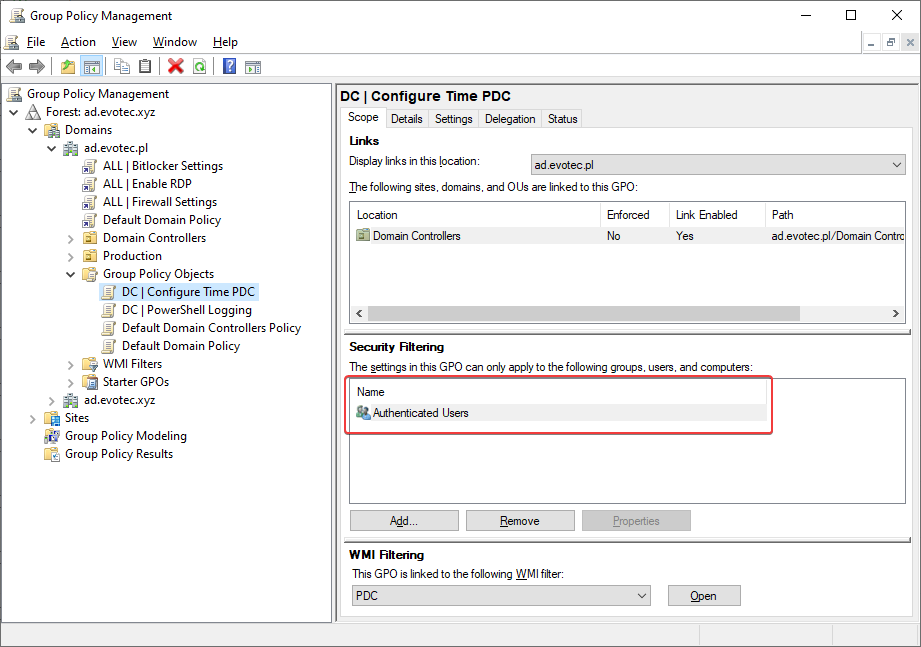
Task: Select the Domain Controllers row under Links
Action: tap(430, 235)
